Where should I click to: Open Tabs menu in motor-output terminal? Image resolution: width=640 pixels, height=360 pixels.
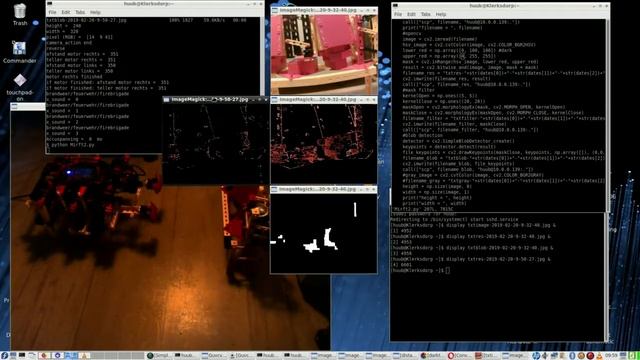[x=80, y=12]
